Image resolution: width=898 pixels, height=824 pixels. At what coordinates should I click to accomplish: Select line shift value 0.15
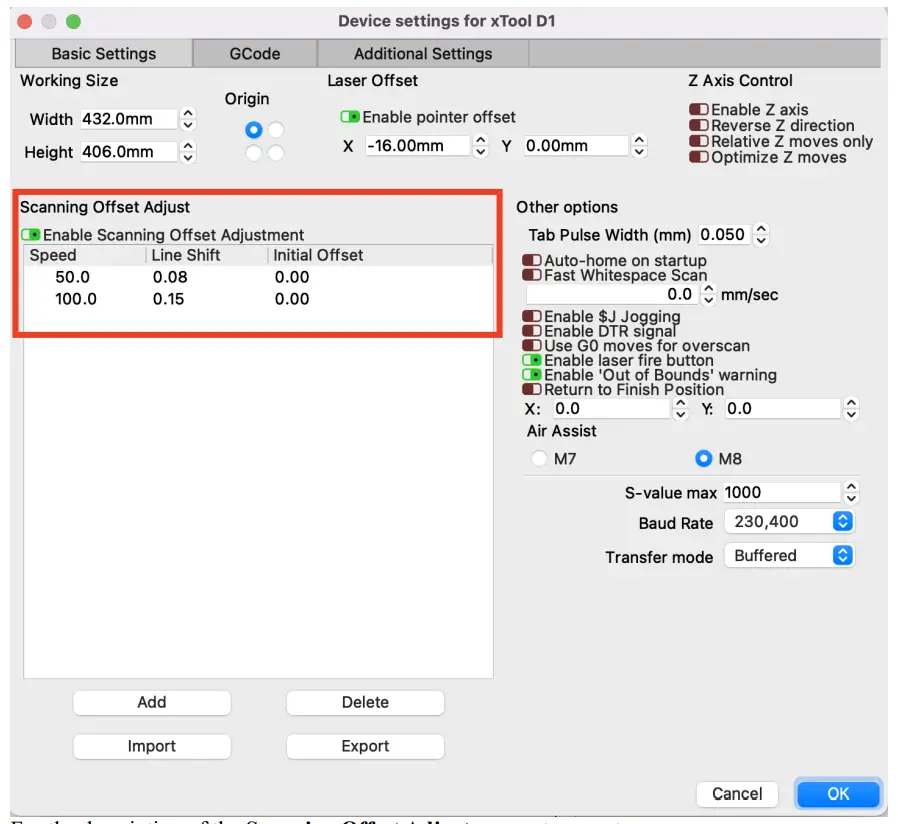[x=168, y=299]
